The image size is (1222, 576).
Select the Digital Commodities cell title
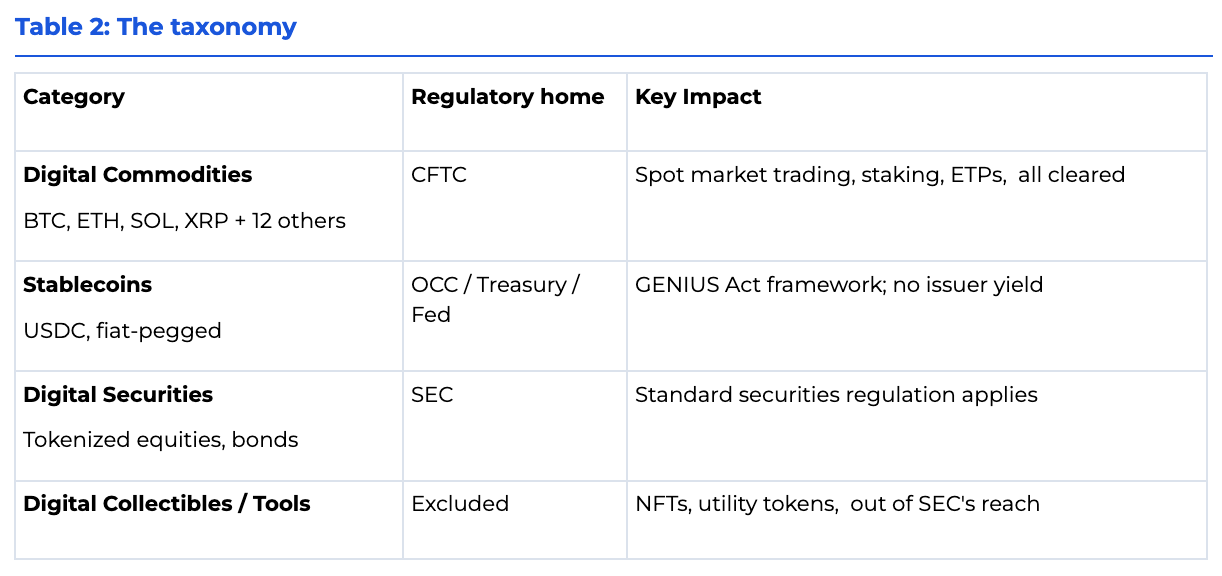(x=137, y=175)
